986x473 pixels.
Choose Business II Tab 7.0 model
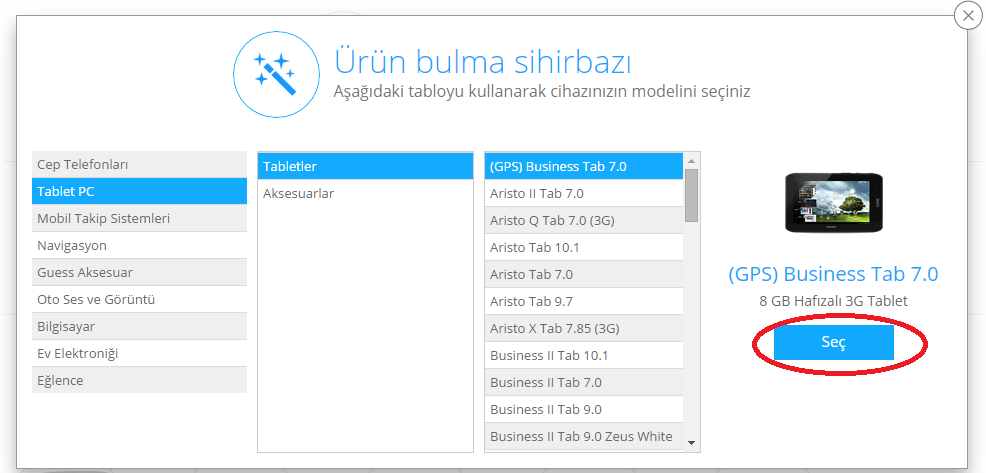tap(584, 382)
